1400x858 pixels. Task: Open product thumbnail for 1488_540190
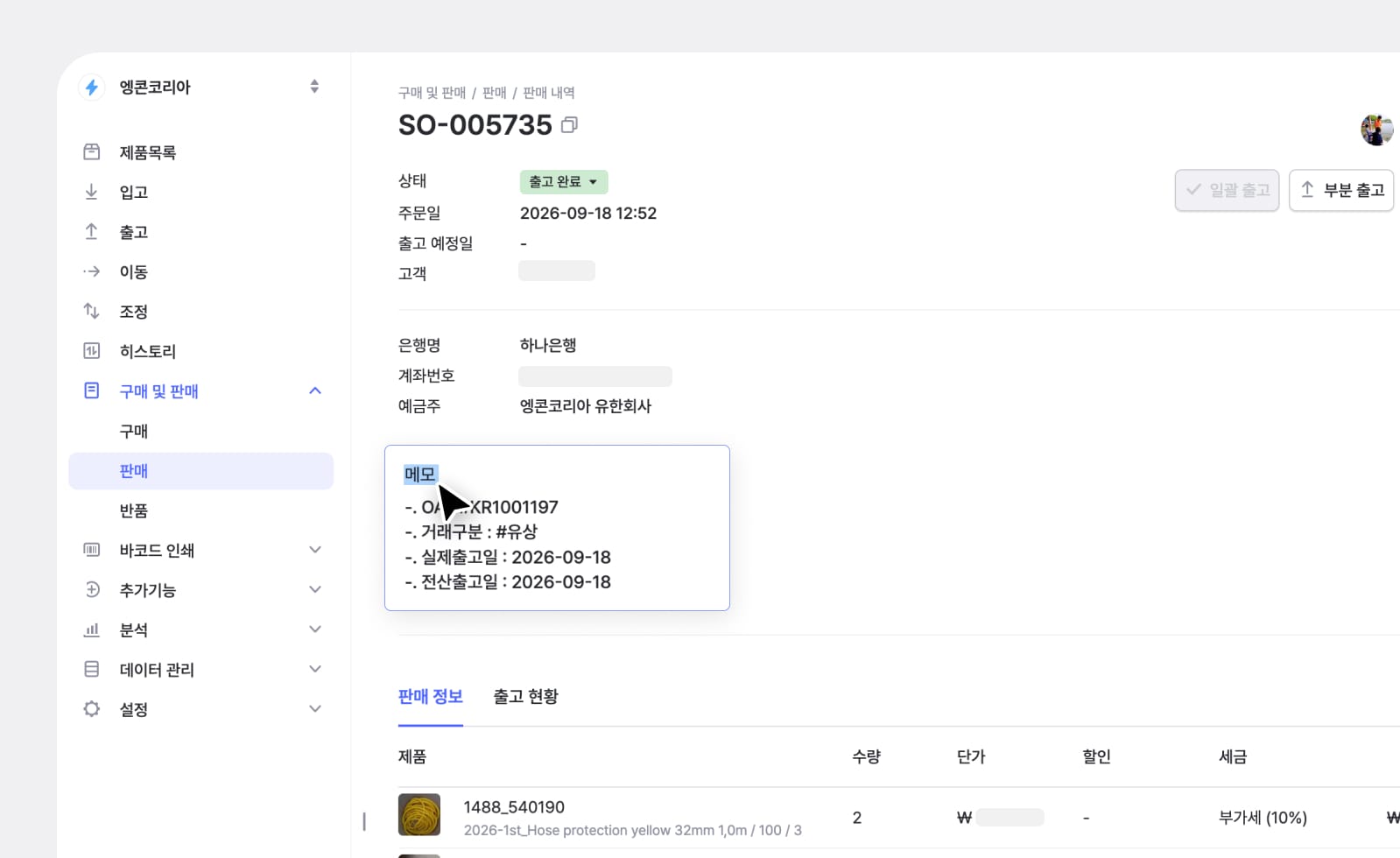(x=419, y=815)
